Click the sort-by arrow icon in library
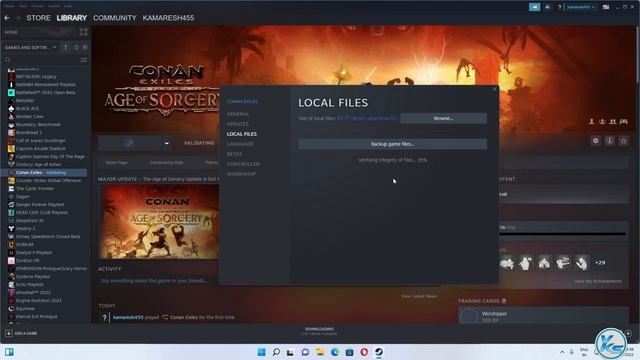 click(65, 47)
